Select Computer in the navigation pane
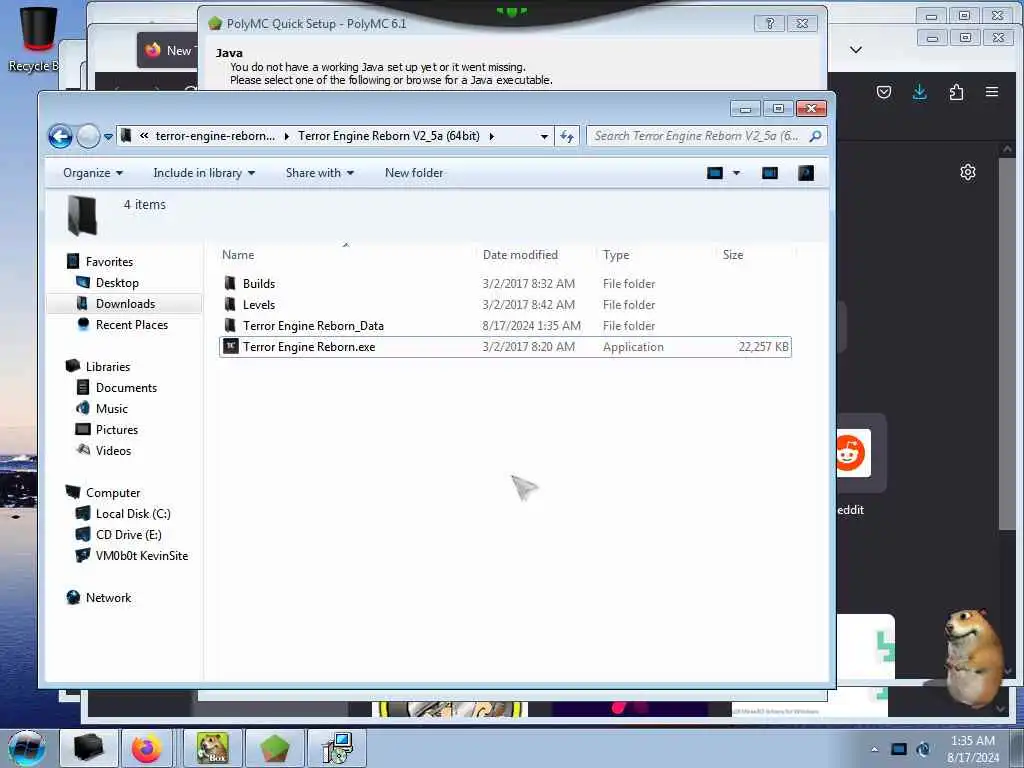This screenshot has width=1024, height=768. pyautogui.click(x=103, y=492)
